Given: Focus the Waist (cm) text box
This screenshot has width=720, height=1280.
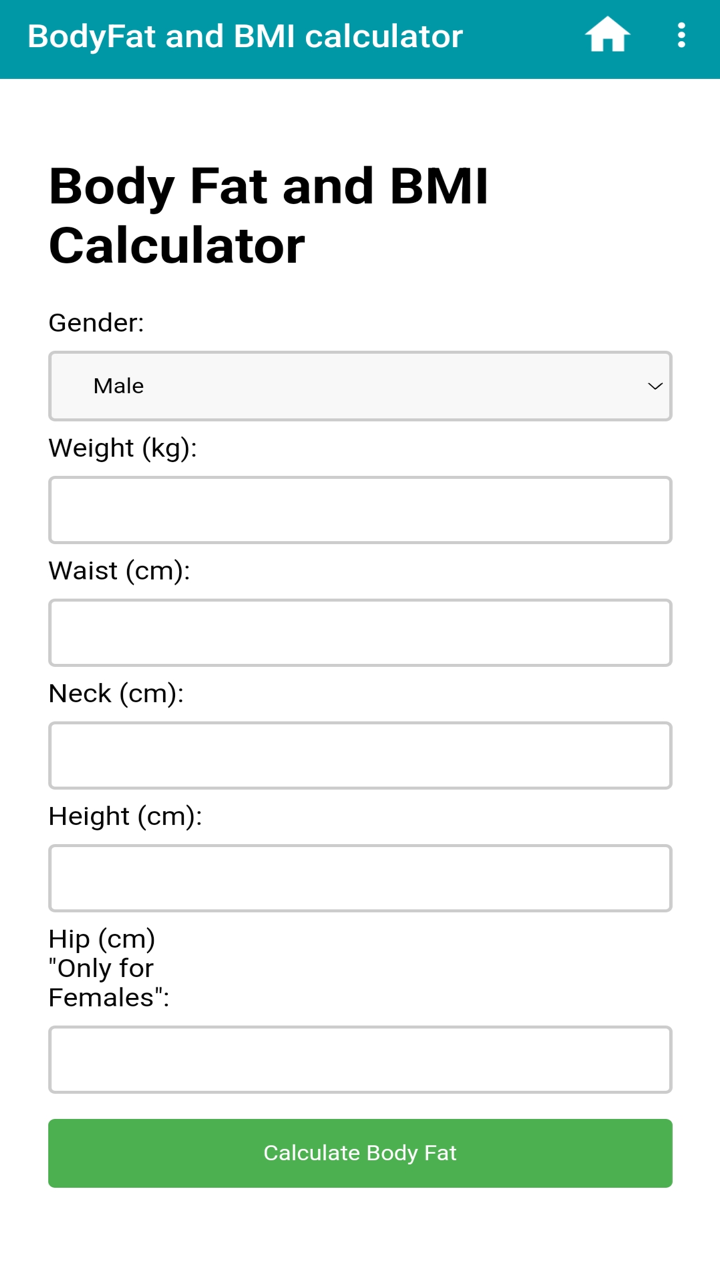Looking at the screenshot, I should [x=360, y=632].
